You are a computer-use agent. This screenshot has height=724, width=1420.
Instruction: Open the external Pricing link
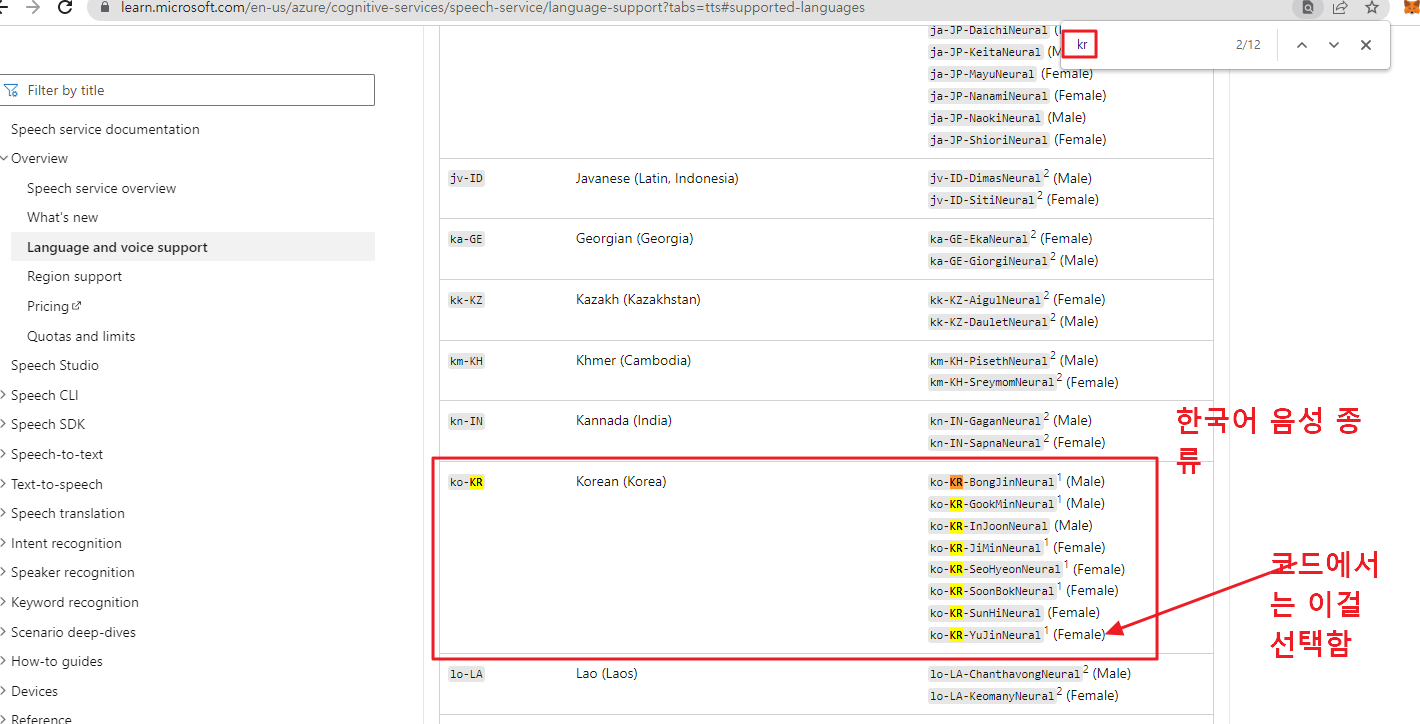54,306
